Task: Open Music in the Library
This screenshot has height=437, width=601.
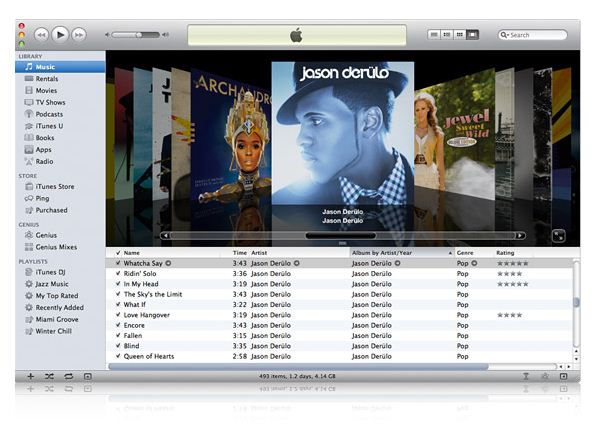Action: pyautogui.click(x=60, y=67)
